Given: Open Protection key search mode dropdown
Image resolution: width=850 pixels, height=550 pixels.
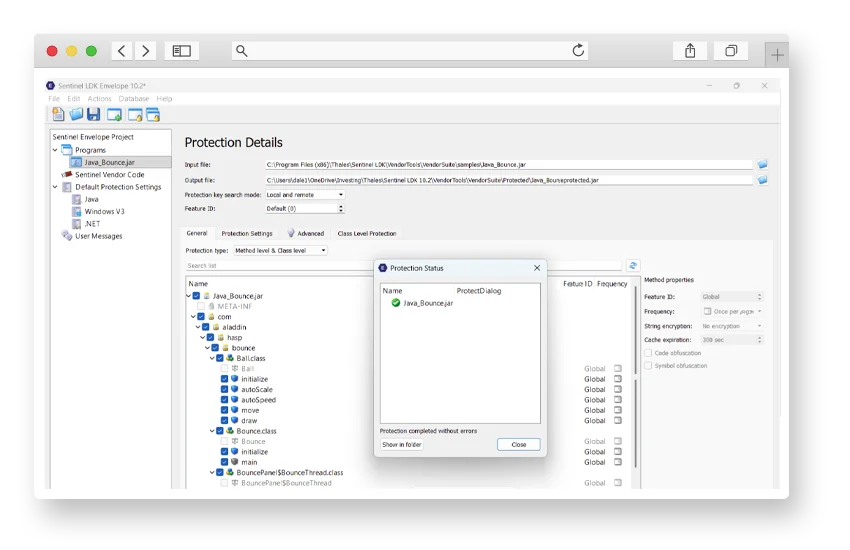Looking at the screenshot, I should click(305, 195).
